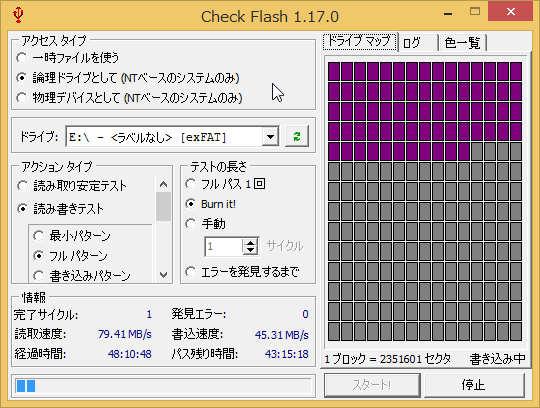Click write speed value 45.31 MB/s
Image resolution: width=540 pixels, height=408 pixels.
coord(282,335)
